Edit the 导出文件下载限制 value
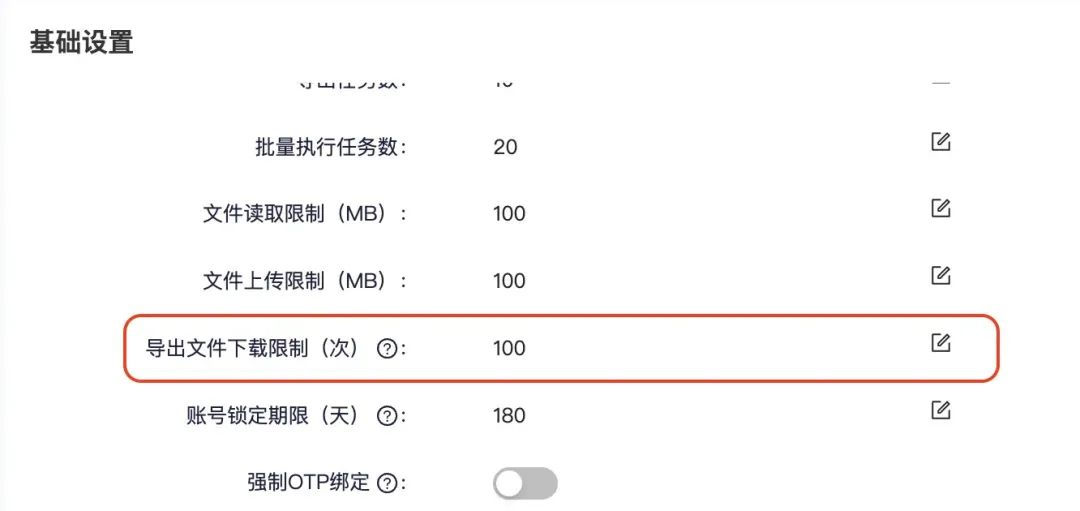The height and width of the screenshot is (511, 1080). 940,342
